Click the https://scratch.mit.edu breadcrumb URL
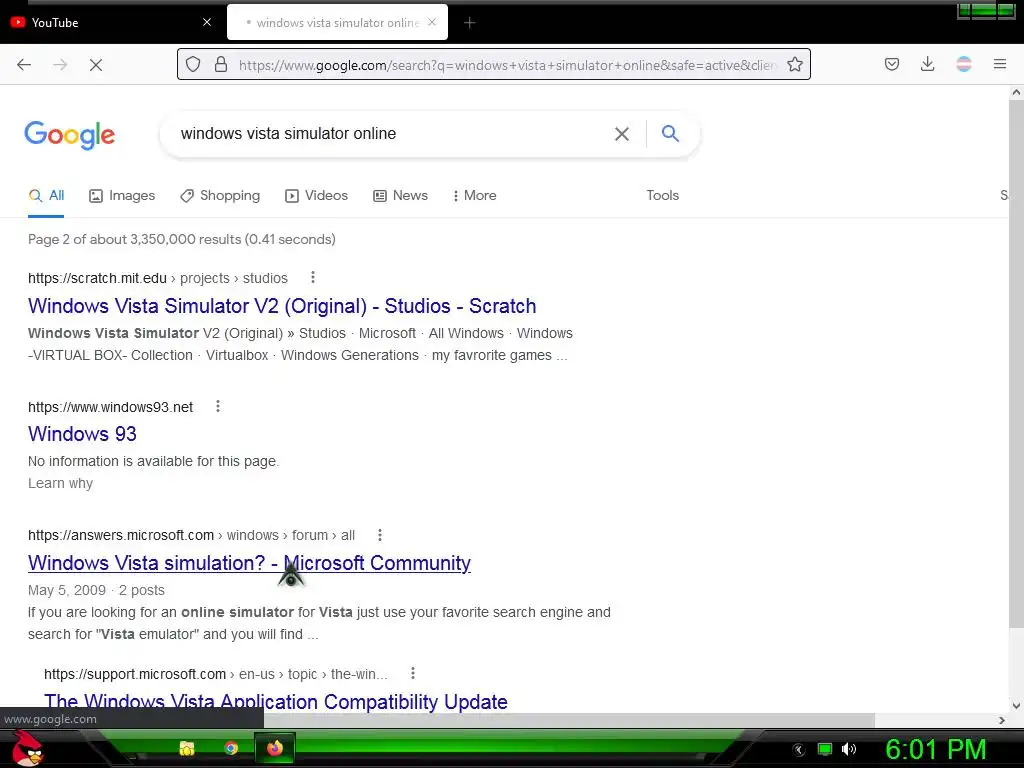The width and height of the screenshot is (1024, 768). [x=97, y=278]
